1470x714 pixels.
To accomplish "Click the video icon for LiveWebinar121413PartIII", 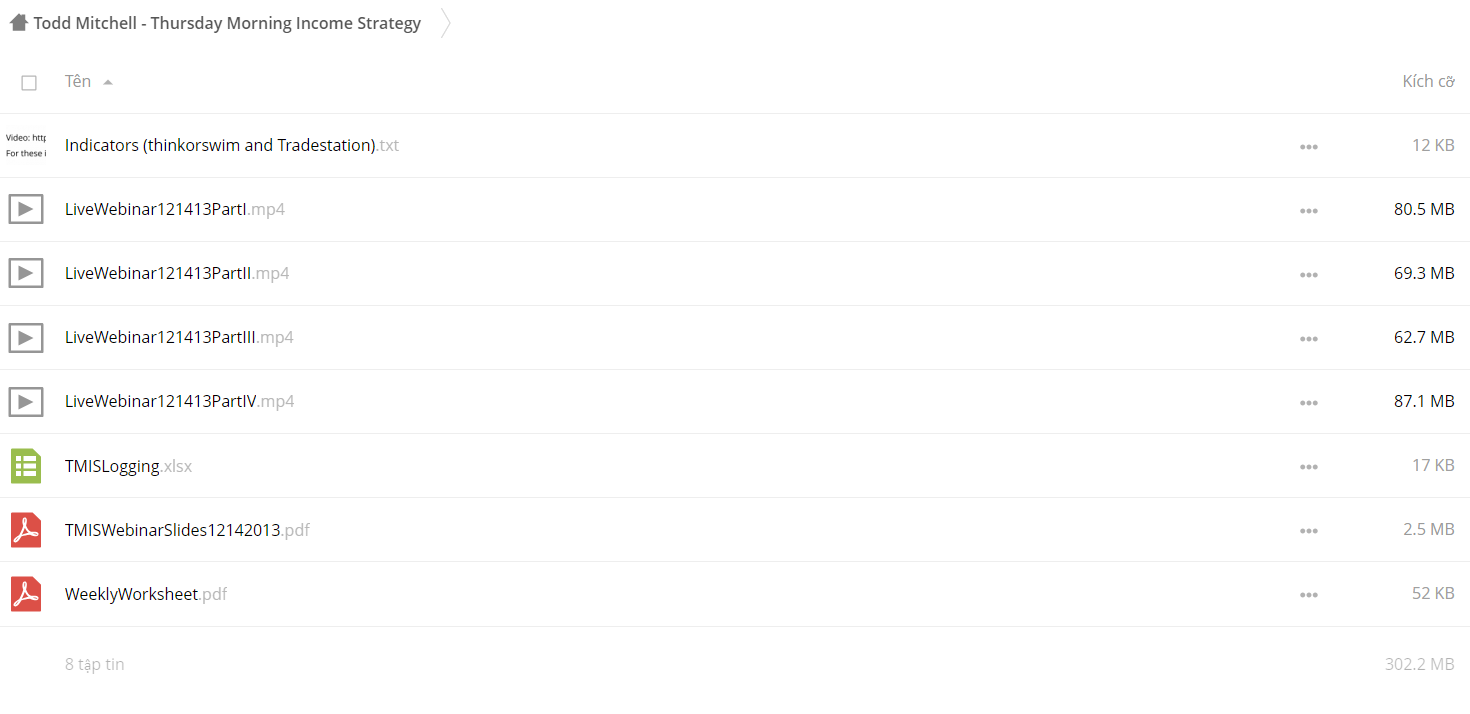I will point(26,337).
